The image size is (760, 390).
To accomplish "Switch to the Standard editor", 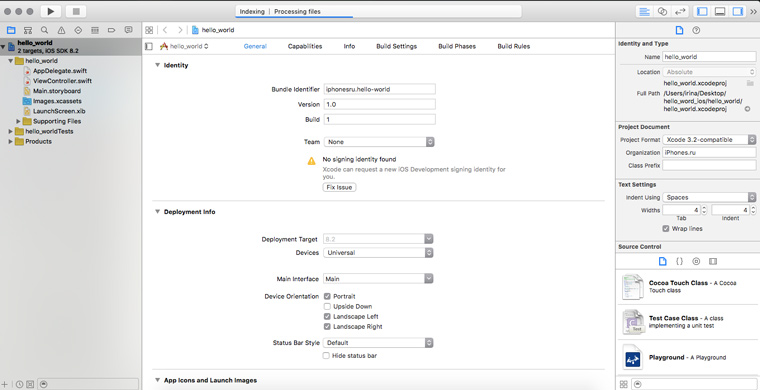I will [644, 12].
